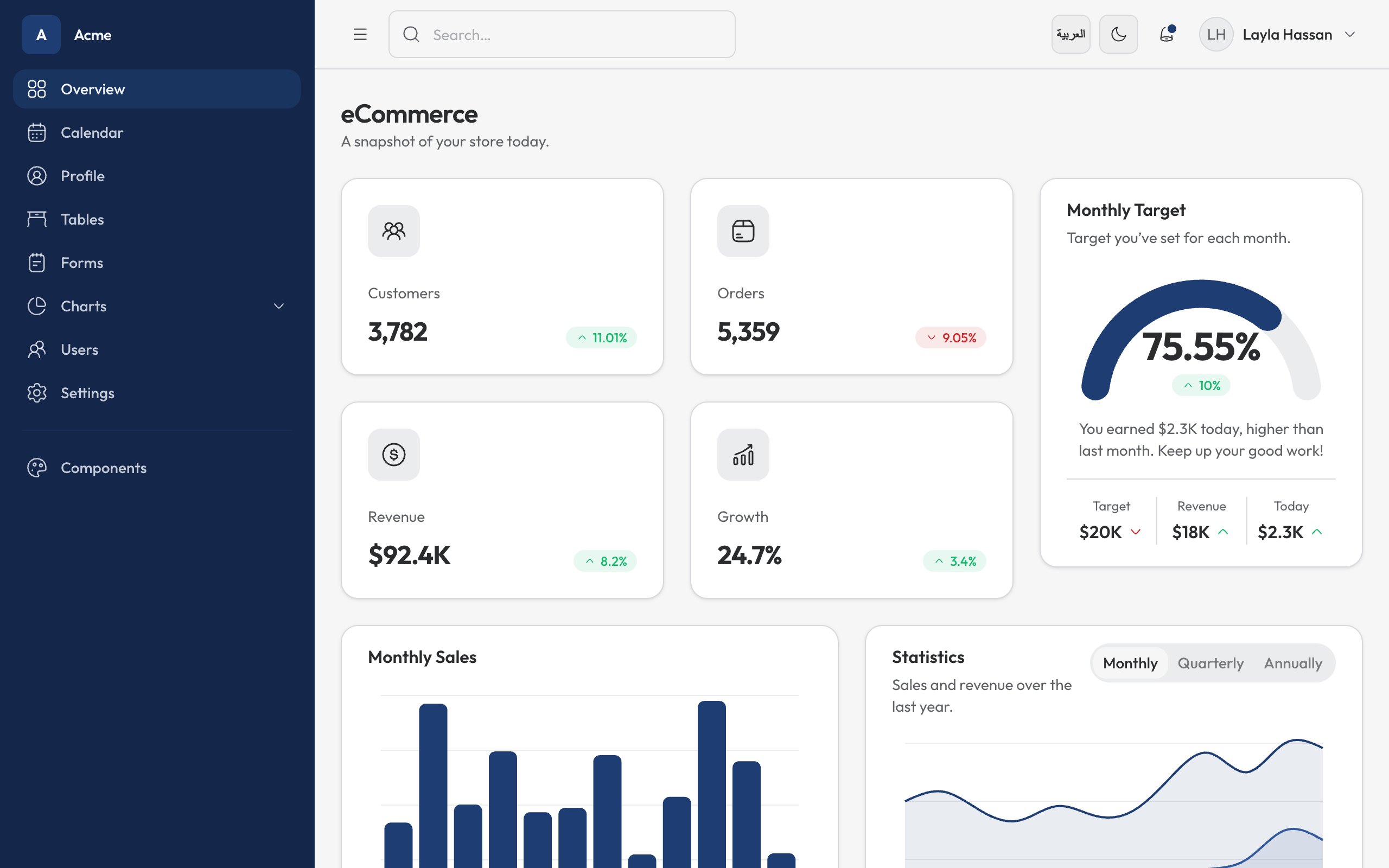1389x868 pixels.
Task: Open the Overview grid icon
Action: tap(37, 89)
